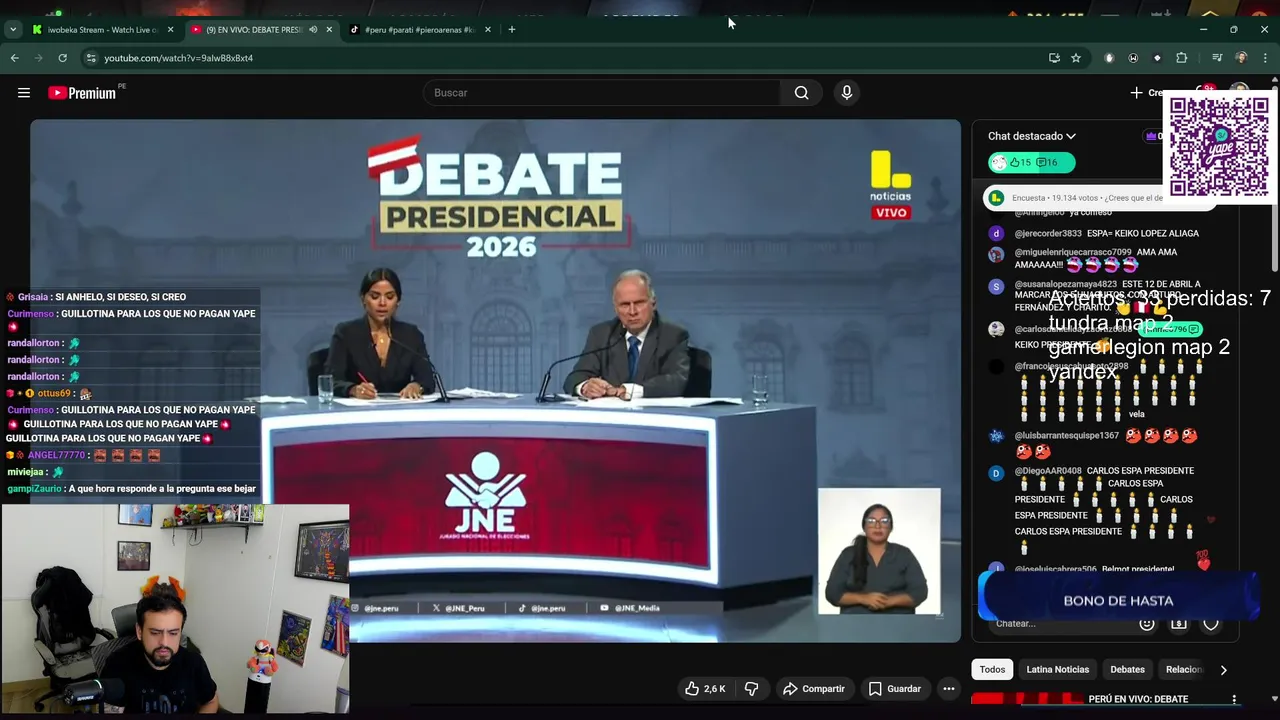Mute the debate tab via speaker icon
Screen dimensions: 1280x720
313,30
